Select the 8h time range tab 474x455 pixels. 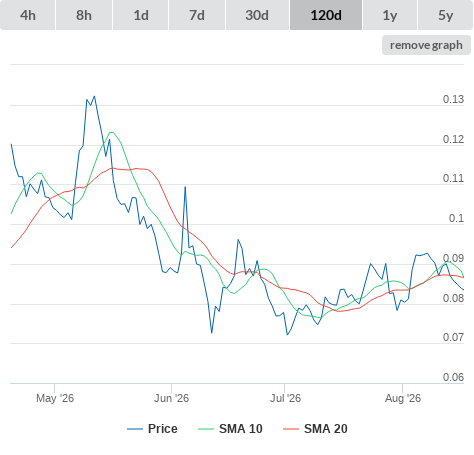pos(84,15)
